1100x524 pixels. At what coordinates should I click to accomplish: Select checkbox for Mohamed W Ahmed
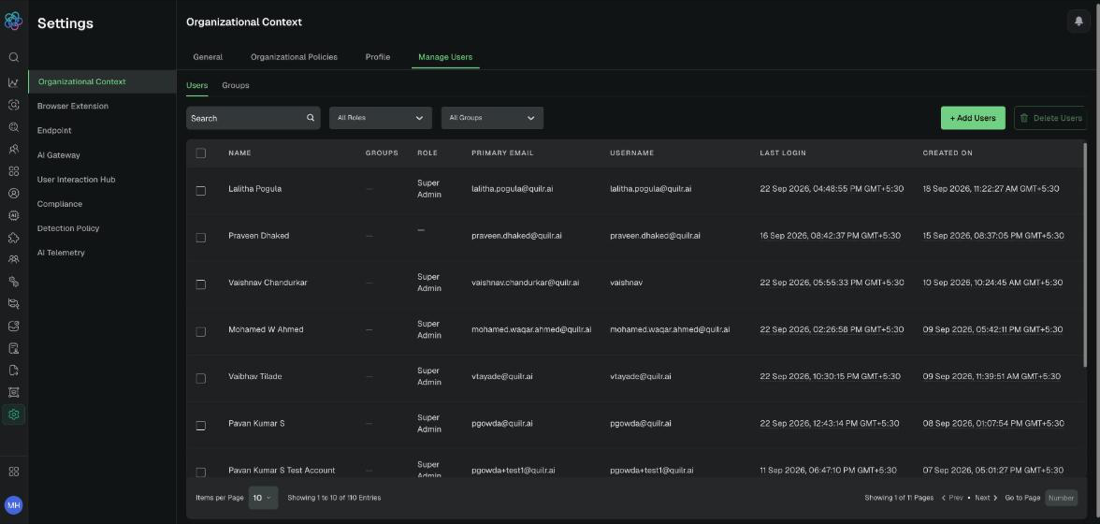[201, 331]
